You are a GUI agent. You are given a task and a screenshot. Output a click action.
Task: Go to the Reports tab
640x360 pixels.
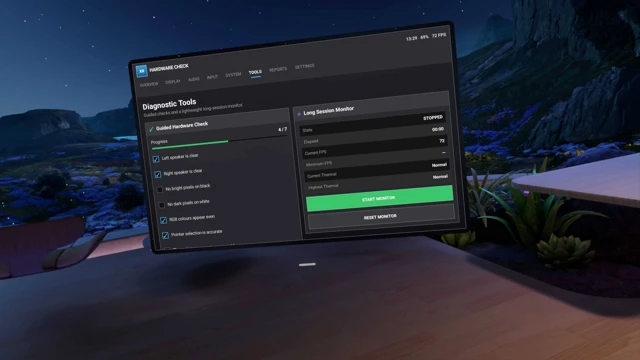[278, 69]
